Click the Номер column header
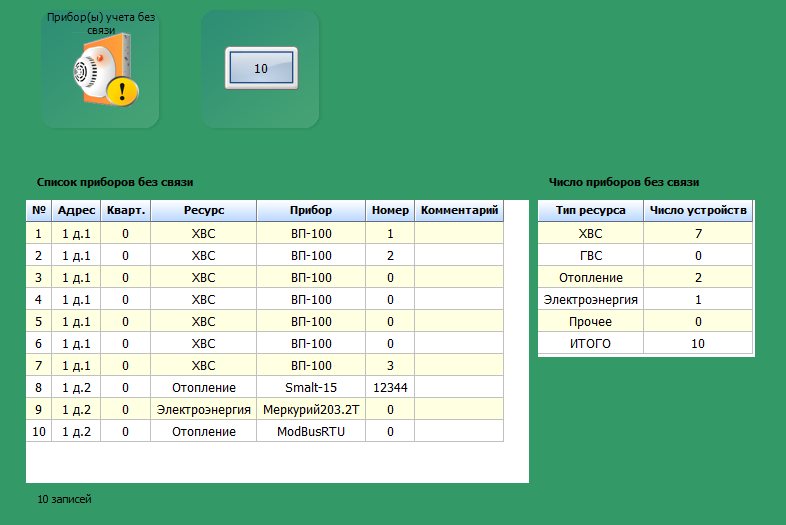 pyautogui.click(x=390, y=211)
